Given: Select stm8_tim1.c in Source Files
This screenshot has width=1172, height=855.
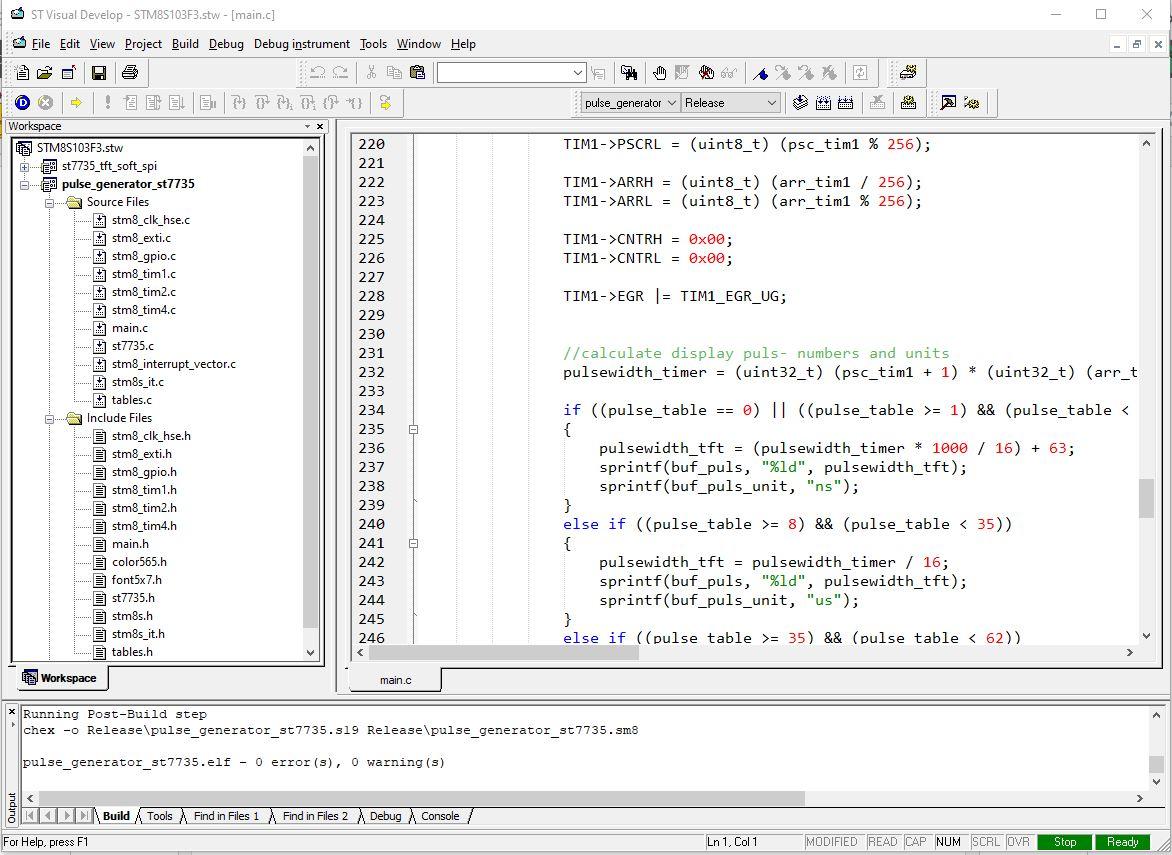Looking at the screenshot, I should [x=143, y=274].
